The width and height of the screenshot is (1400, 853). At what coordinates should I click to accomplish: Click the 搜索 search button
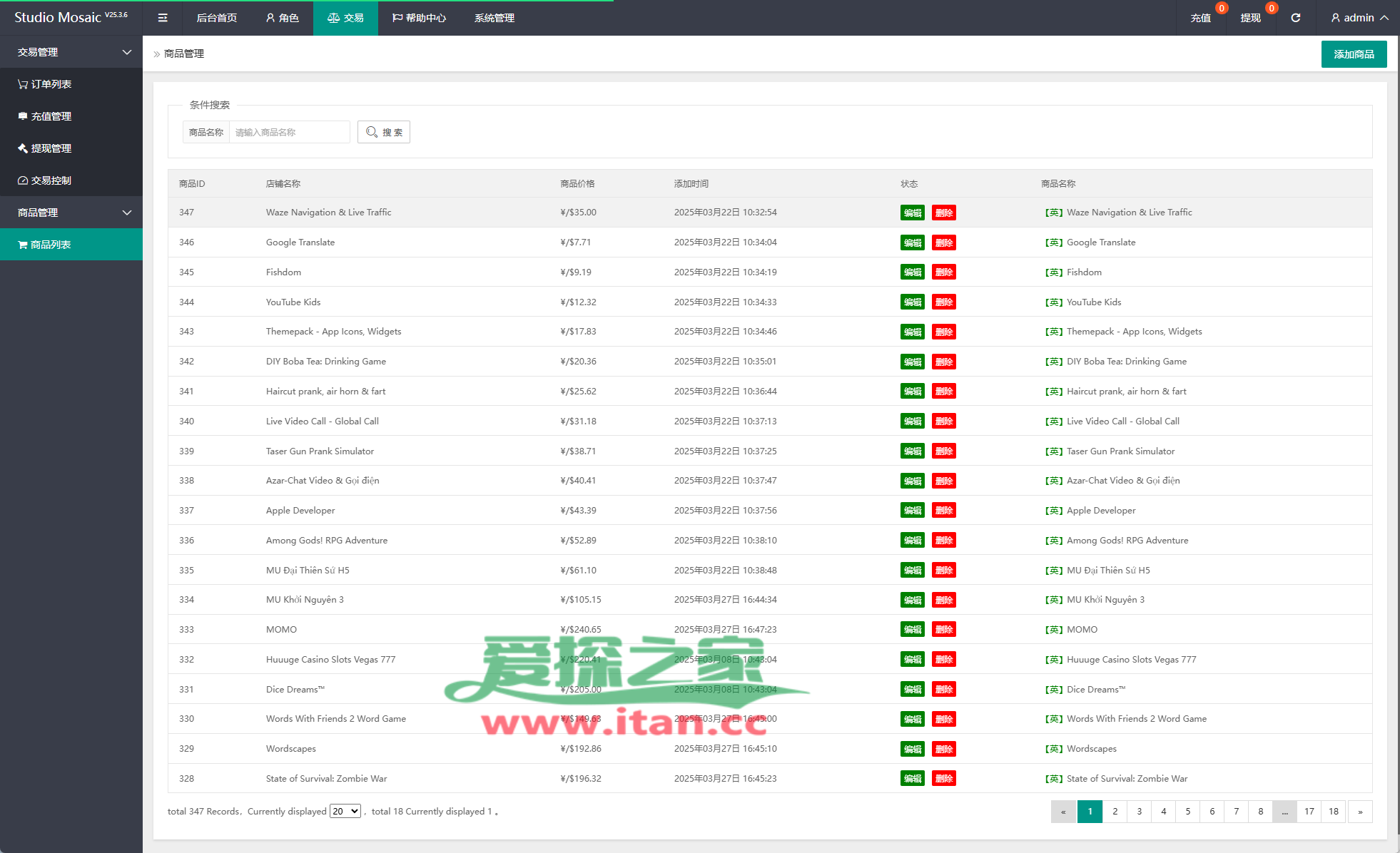[384, 132]
